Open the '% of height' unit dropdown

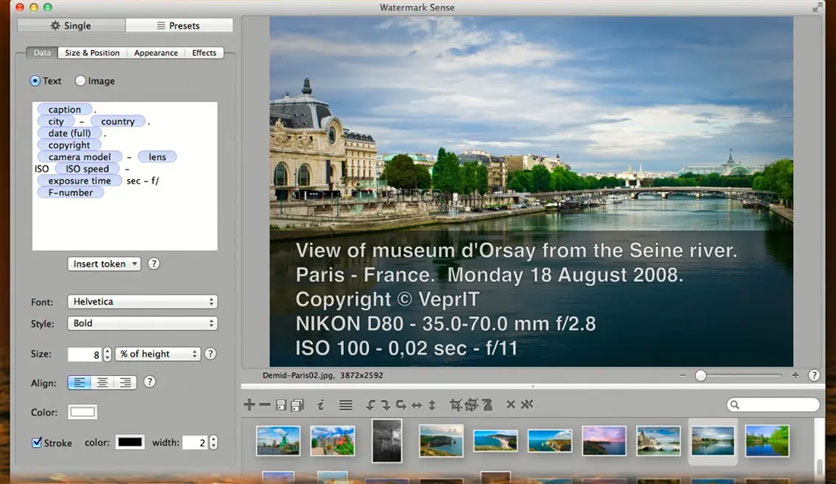click(158, 354)
